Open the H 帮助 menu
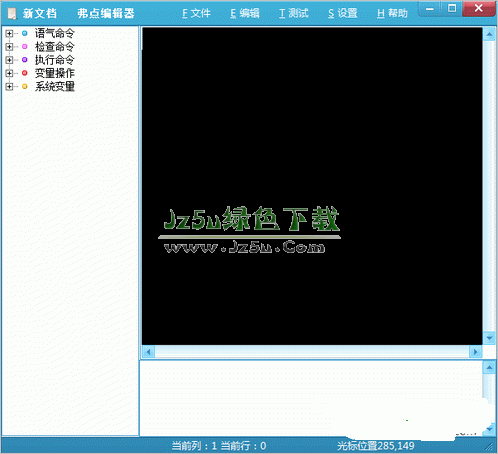Screen dimensions: 498x454 pos(392,13)
